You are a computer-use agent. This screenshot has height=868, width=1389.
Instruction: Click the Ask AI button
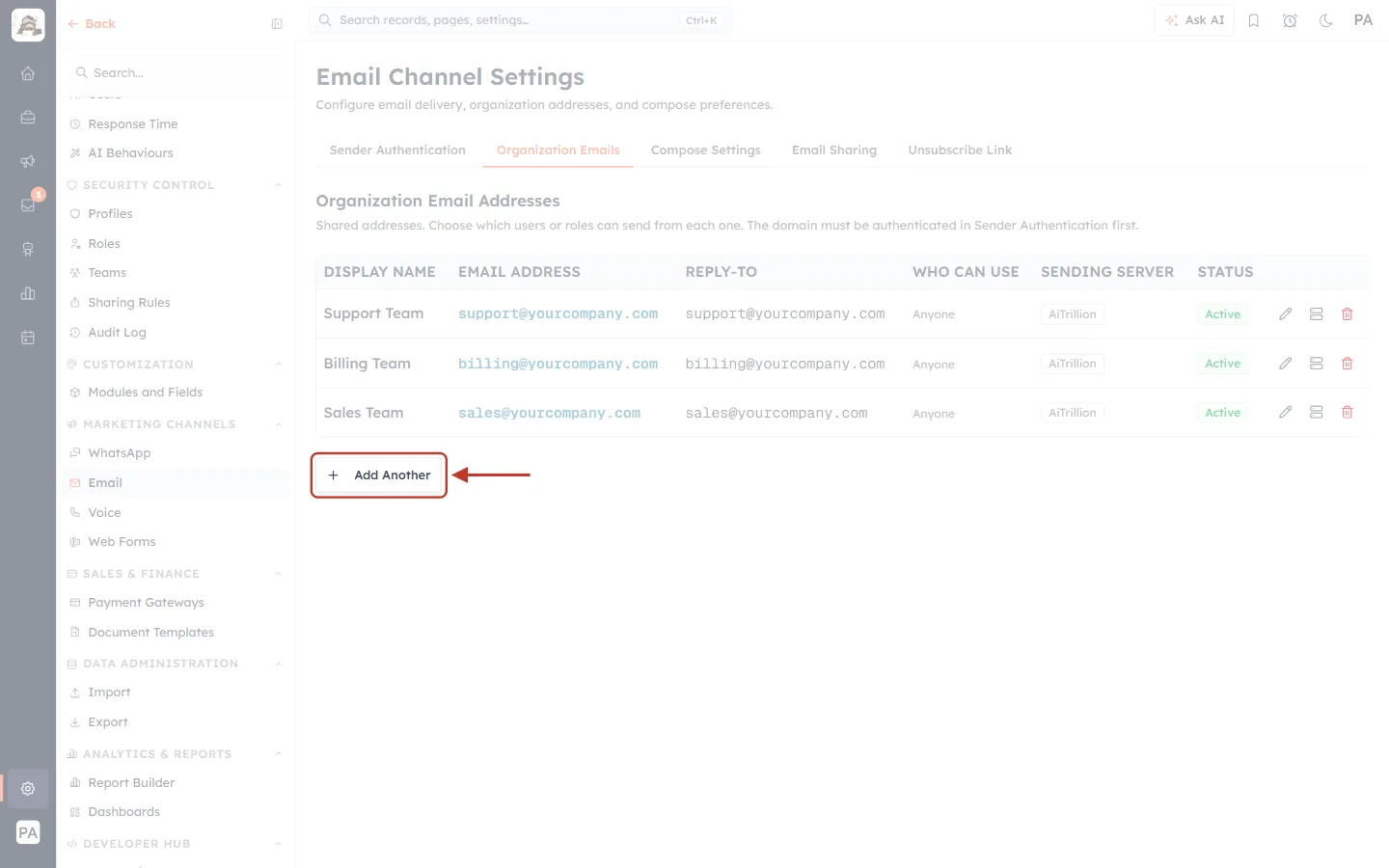click(x=1194, y=20)
